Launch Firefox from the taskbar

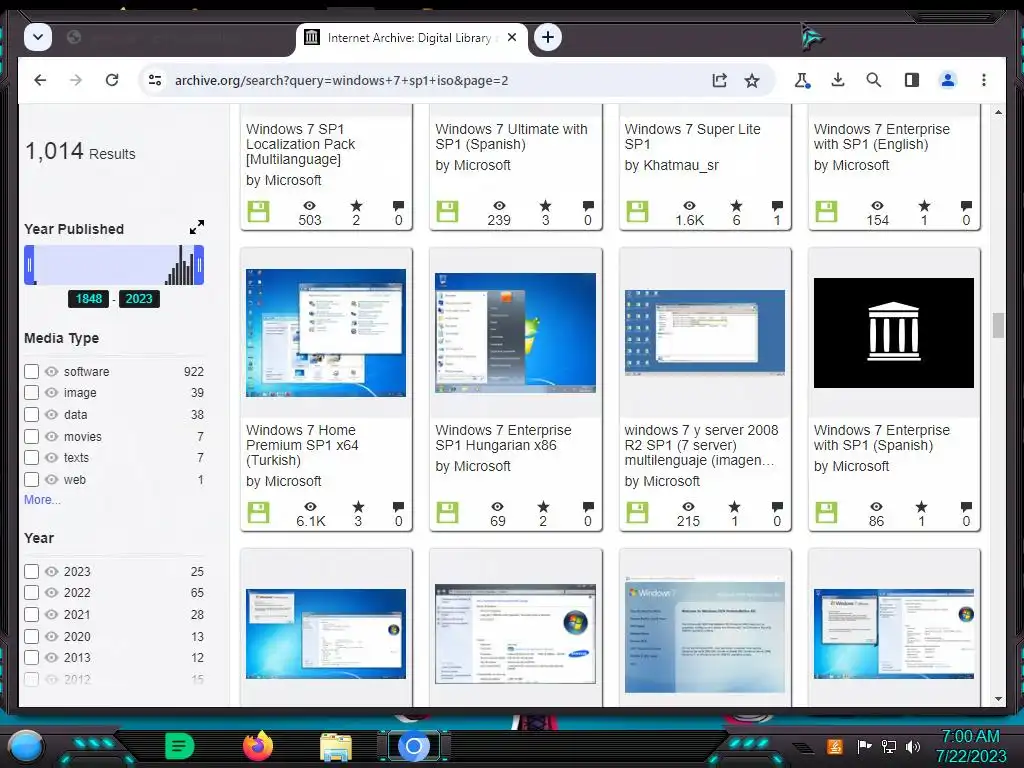pyautogui.click(x=258, y=746)
